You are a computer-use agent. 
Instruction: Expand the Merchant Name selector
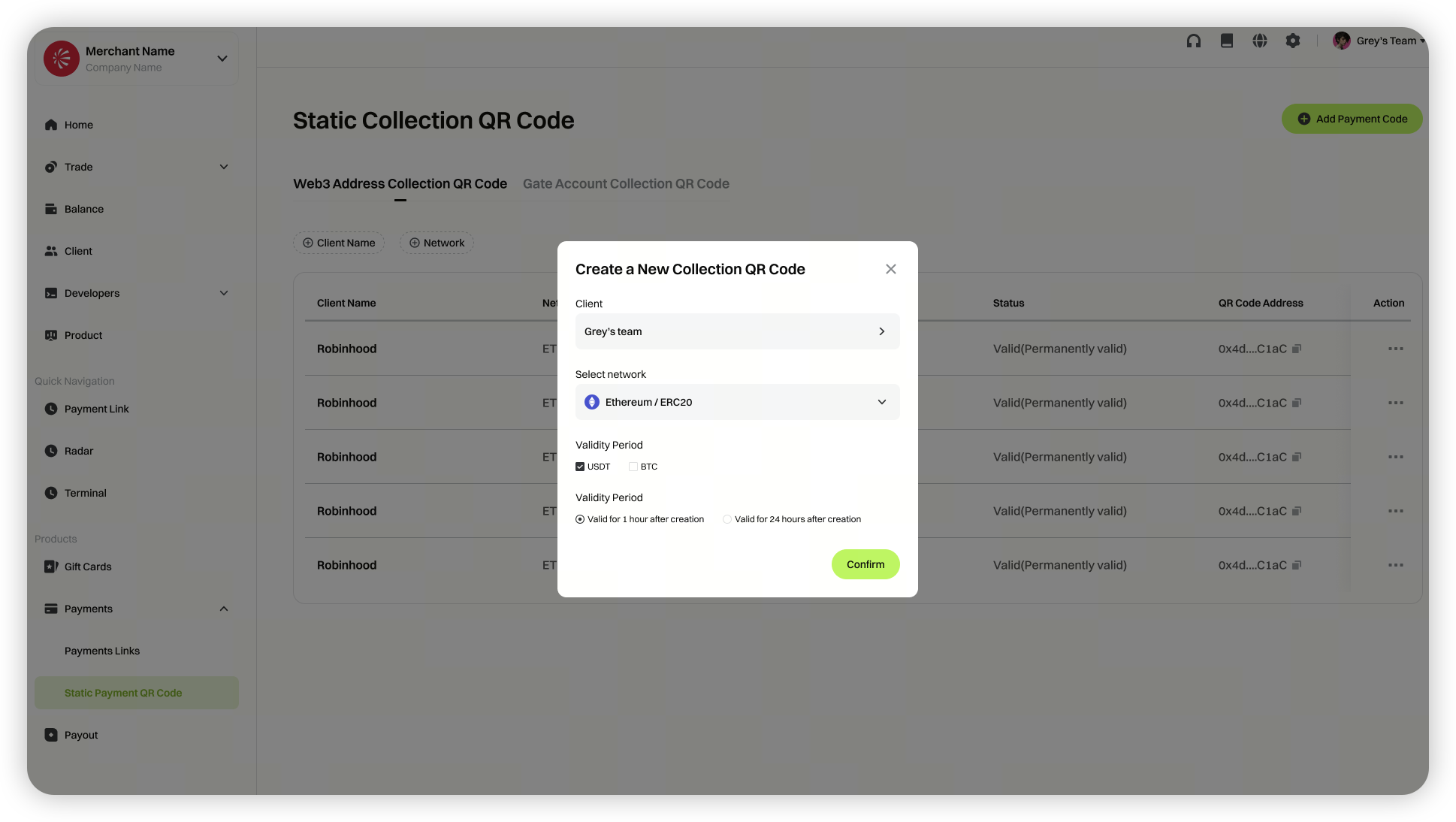tap(222, 59)
